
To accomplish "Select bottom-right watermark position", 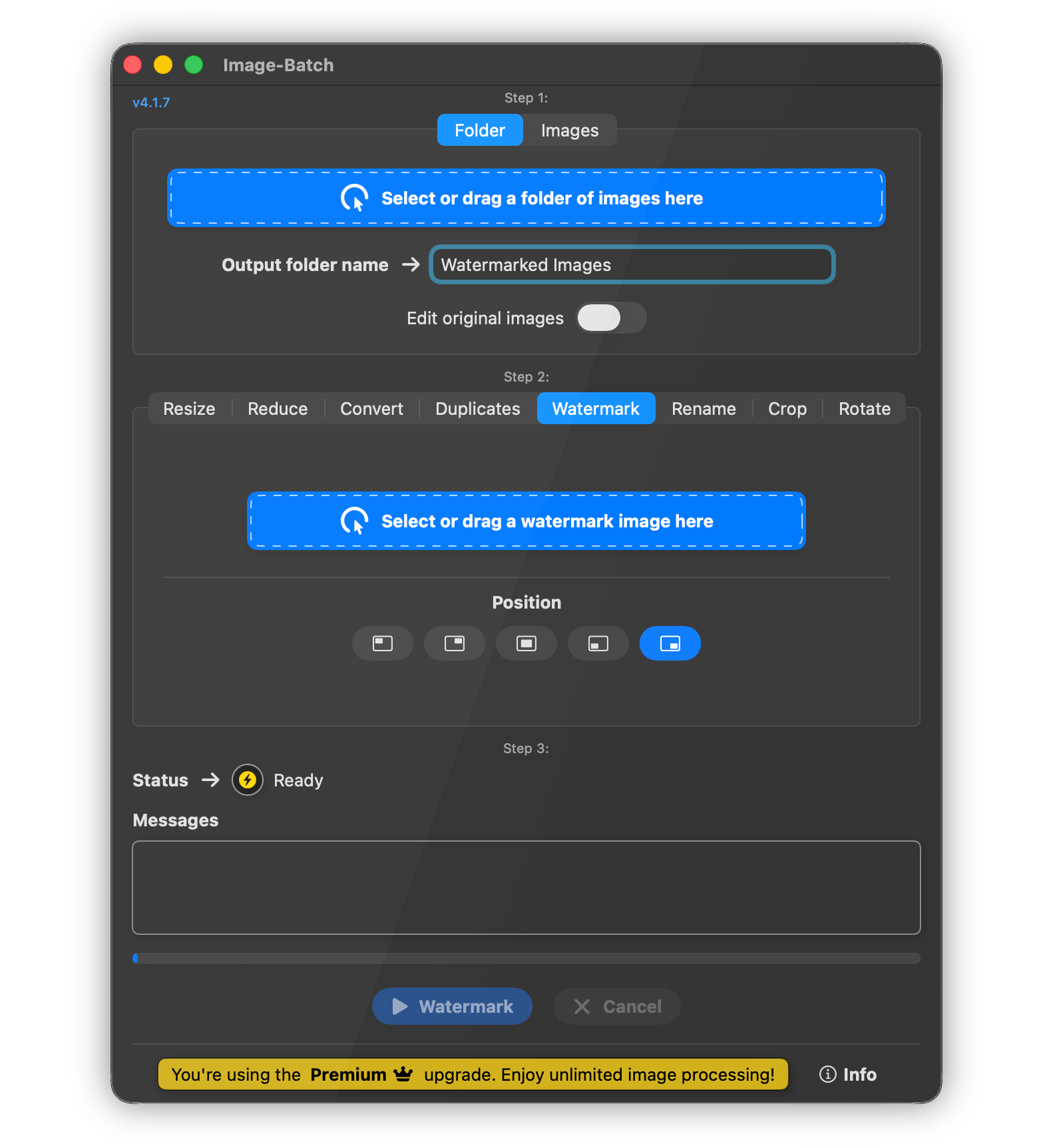I will coord(670,643).
